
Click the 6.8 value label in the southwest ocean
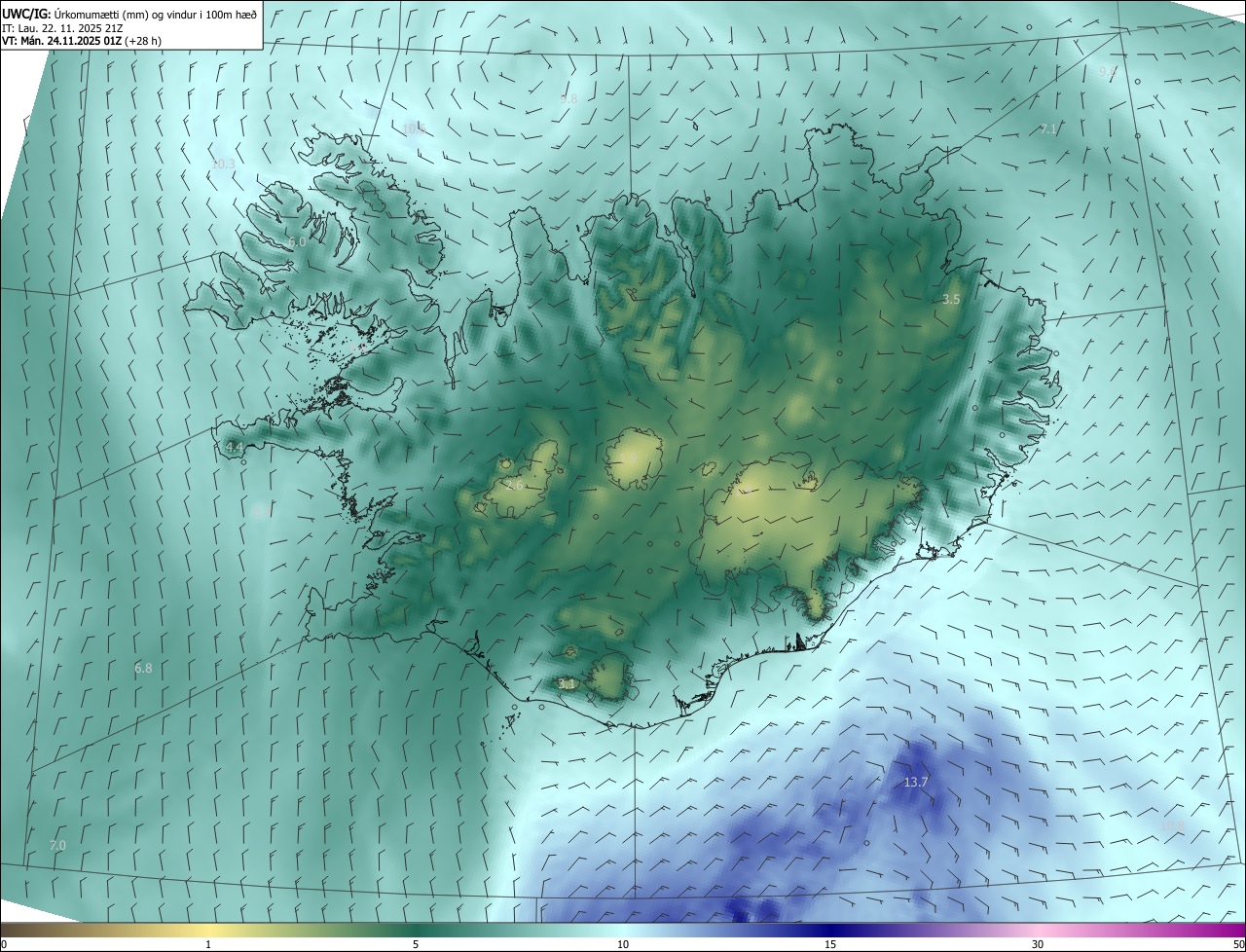(143, 669)
